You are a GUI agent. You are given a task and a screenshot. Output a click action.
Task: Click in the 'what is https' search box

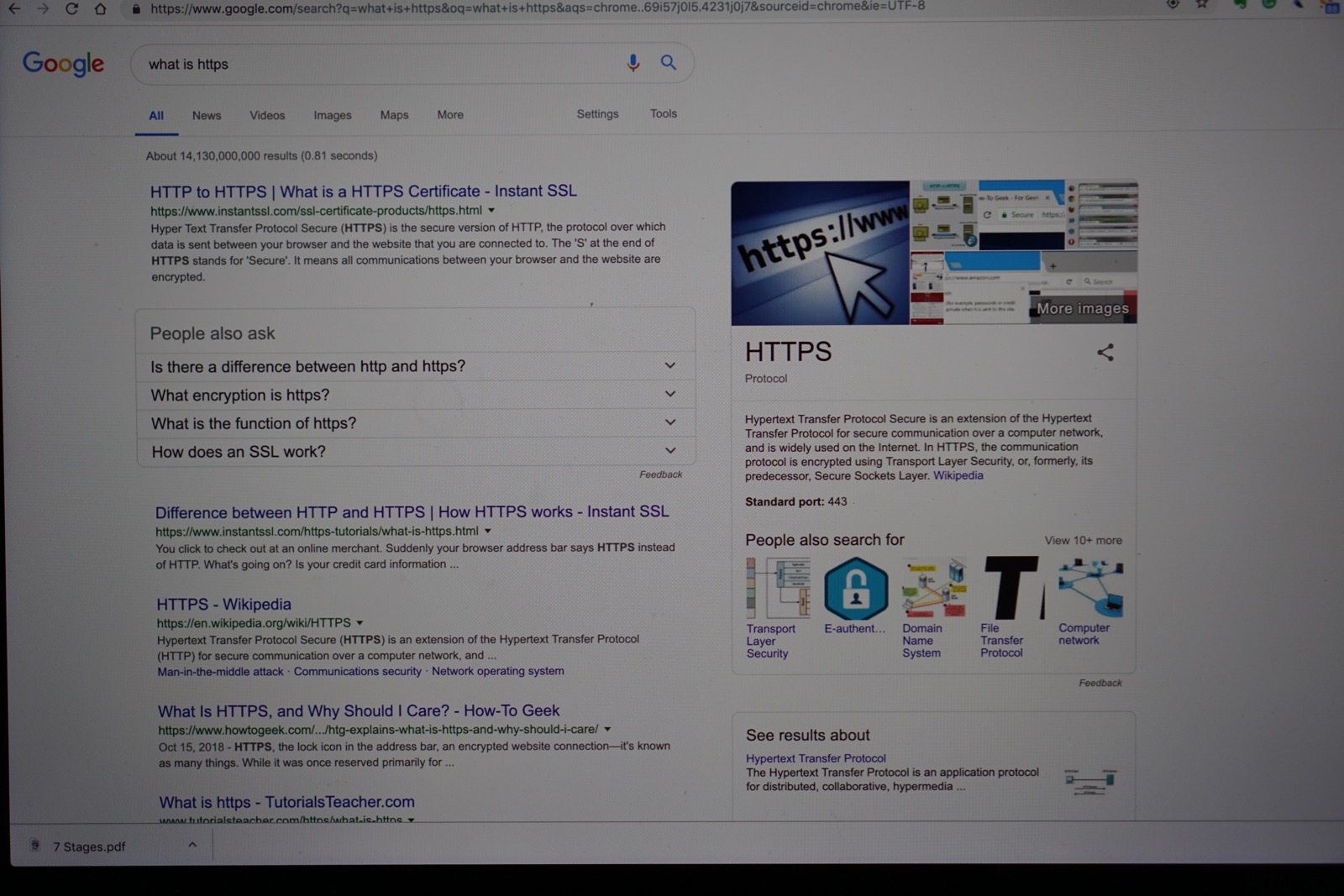click(378, 64)
